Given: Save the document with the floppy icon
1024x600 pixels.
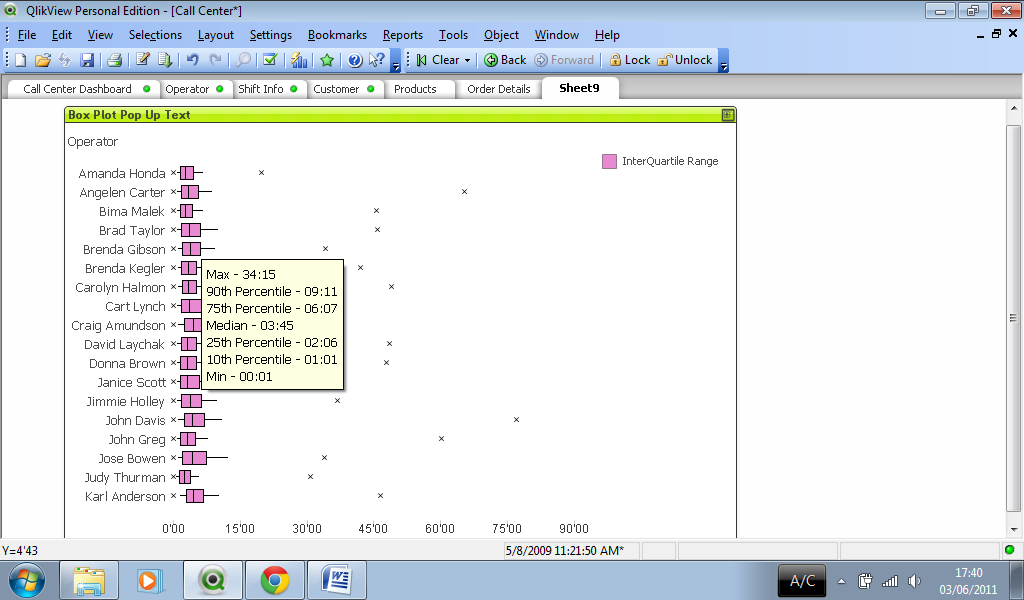Looking at the screenshot, I should (x=87, y=60).
